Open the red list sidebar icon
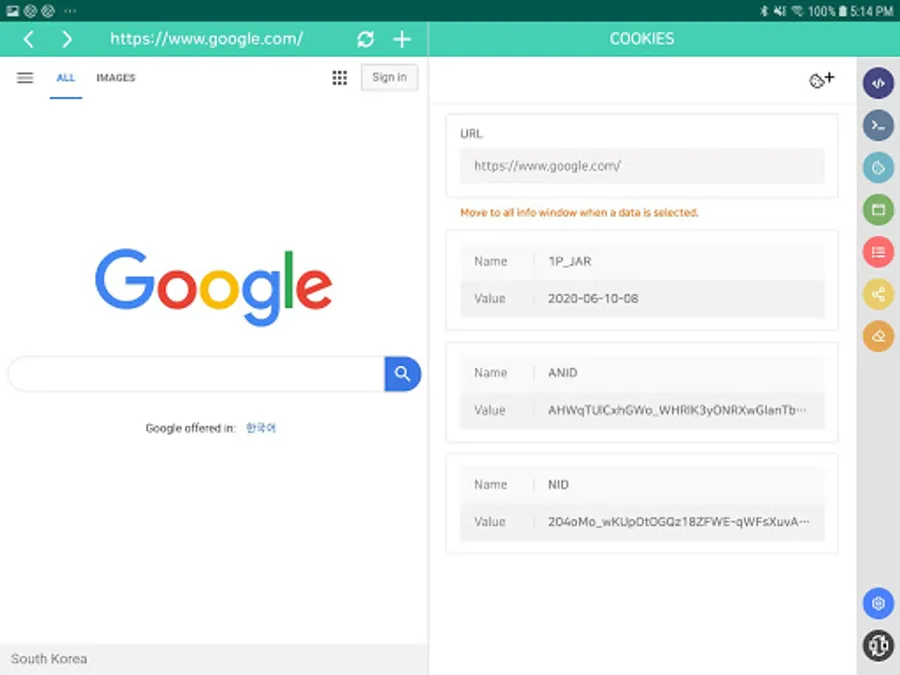 pyautogui.click(x=878, y=252)
